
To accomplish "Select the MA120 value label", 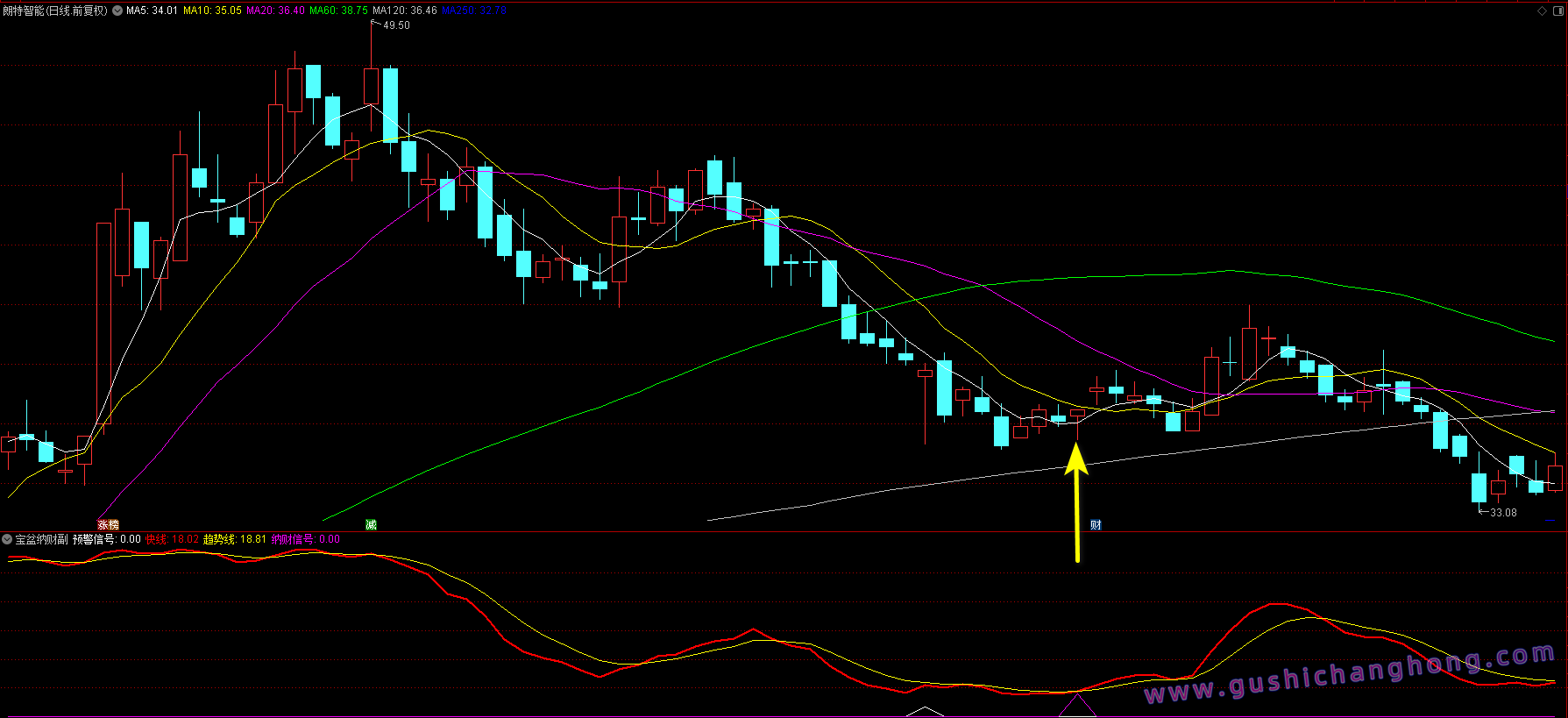I will [404, 11].
